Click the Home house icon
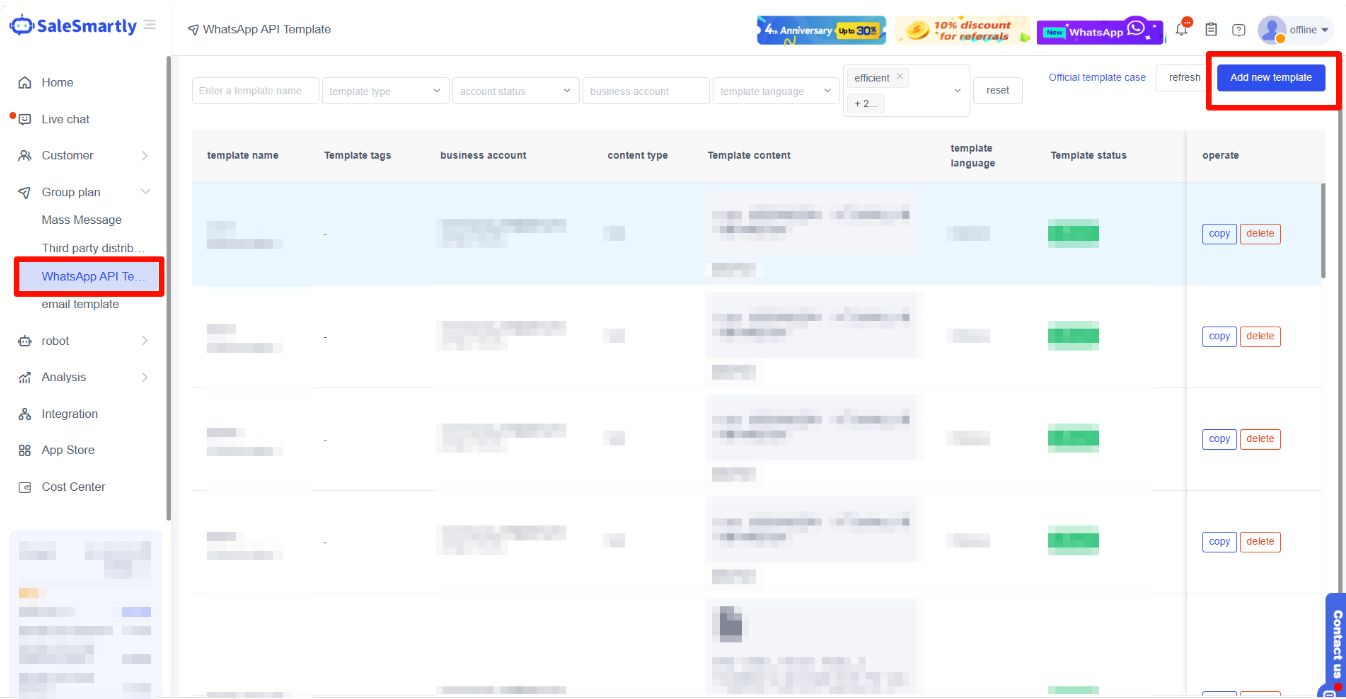The height and width of the screenshot is (699, 1346). (25, 83)
